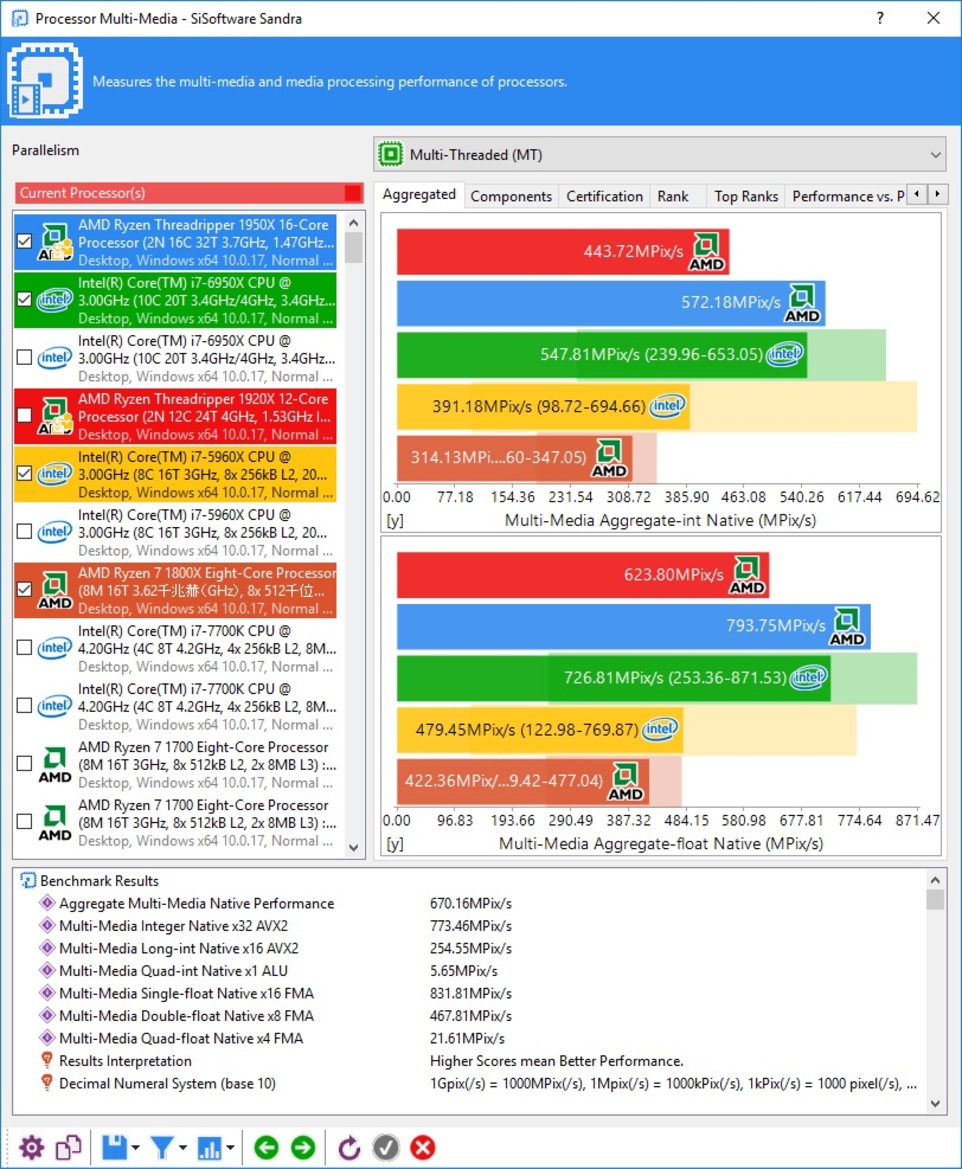Click the grey checkmark OK icon
The height and width of the screenshot is (1169, 962).
(386, 1147)
